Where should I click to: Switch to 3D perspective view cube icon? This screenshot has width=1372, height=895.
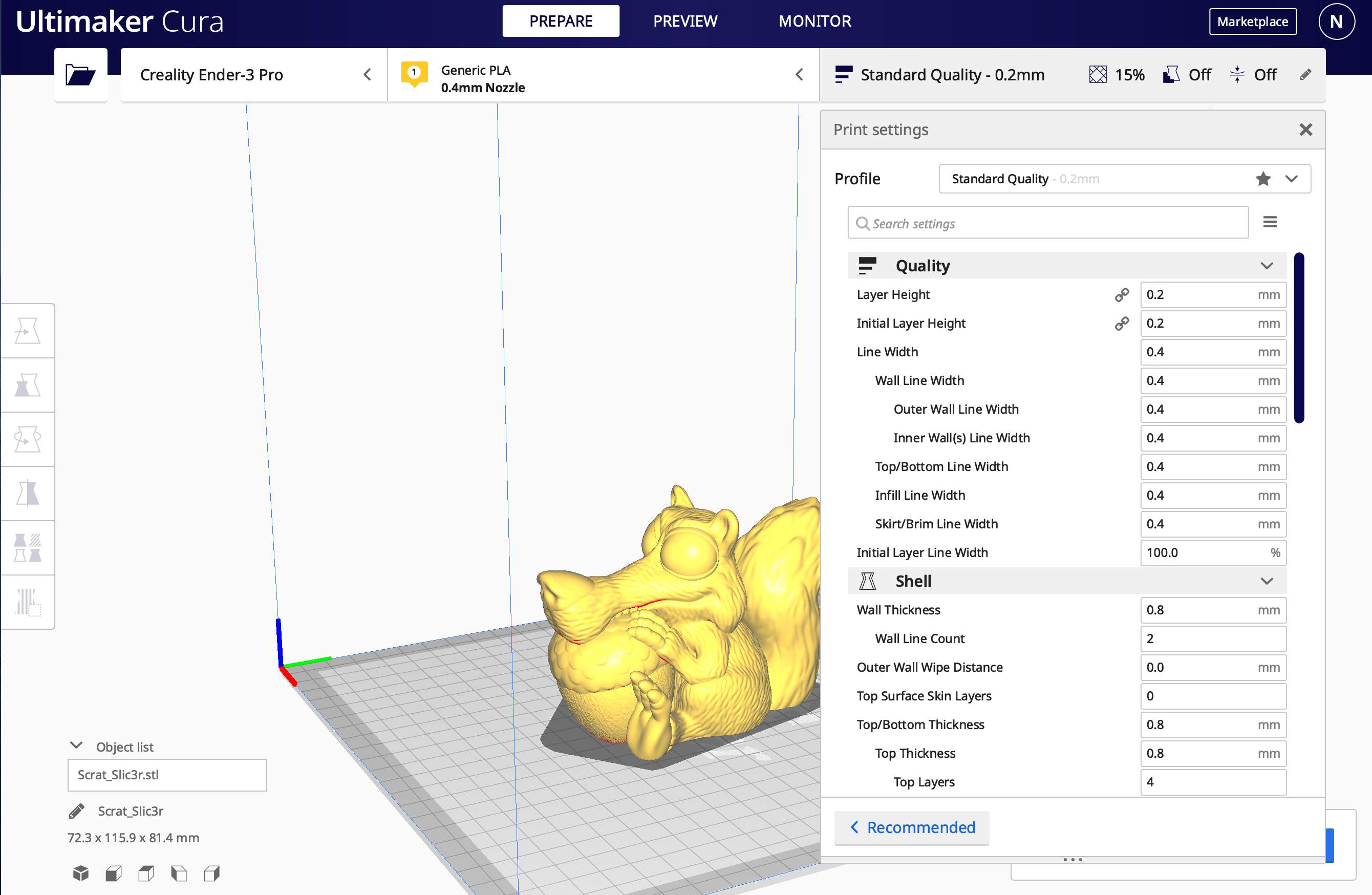point(81,873)
